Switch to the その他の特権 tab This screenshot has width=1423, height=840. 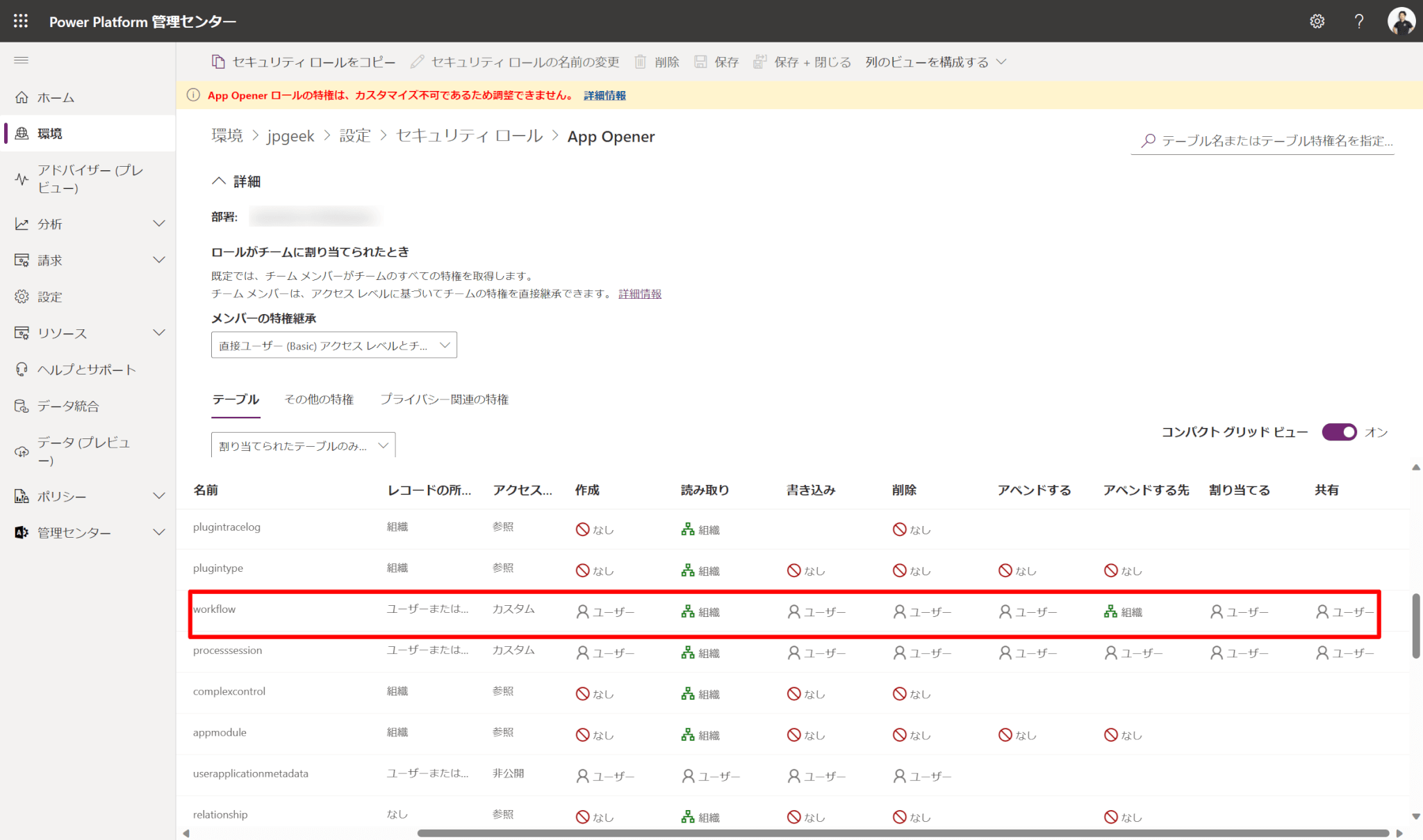point(319,399)
